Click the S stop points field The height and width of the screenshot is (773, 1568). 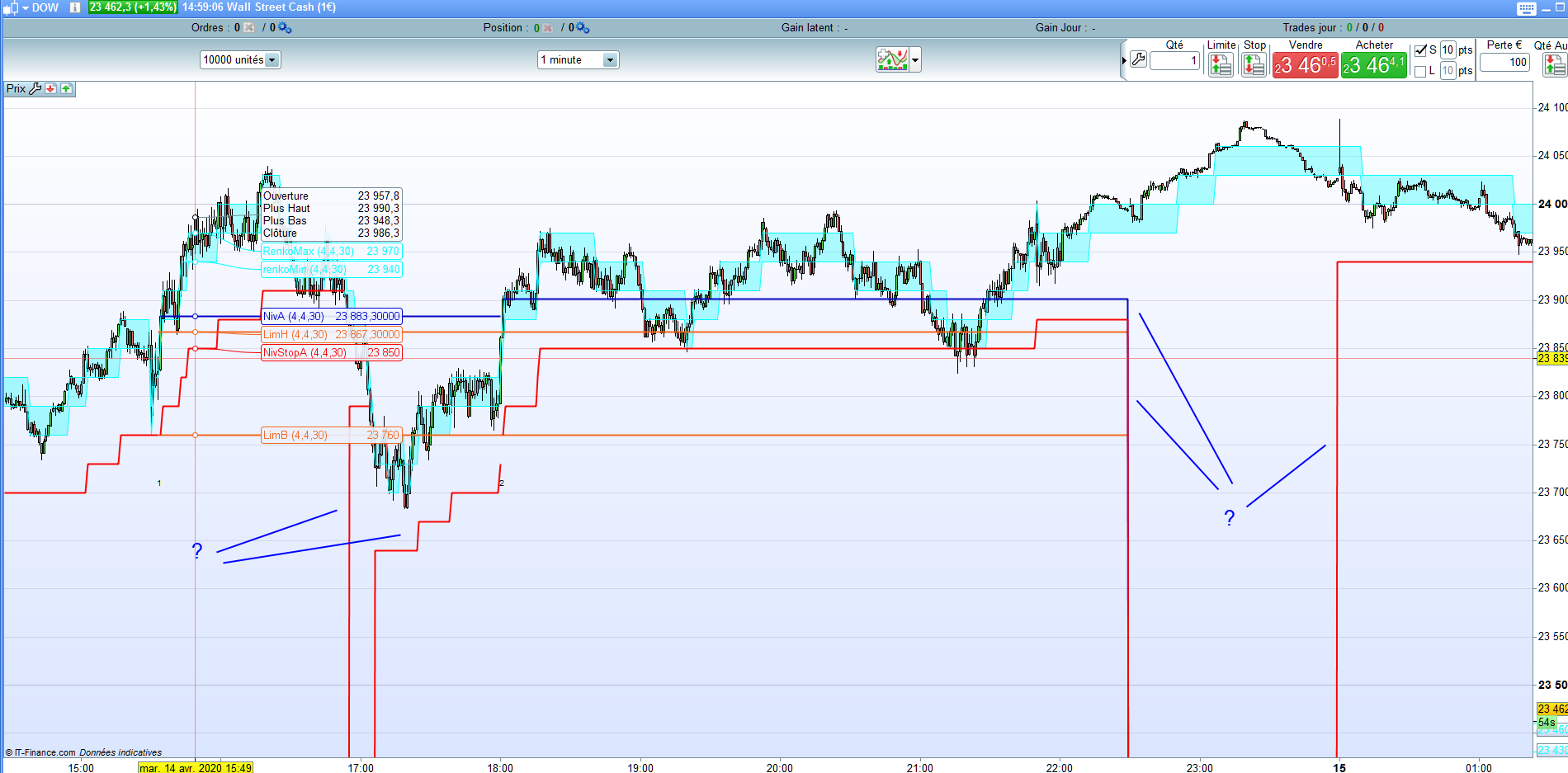point(1448,50)
